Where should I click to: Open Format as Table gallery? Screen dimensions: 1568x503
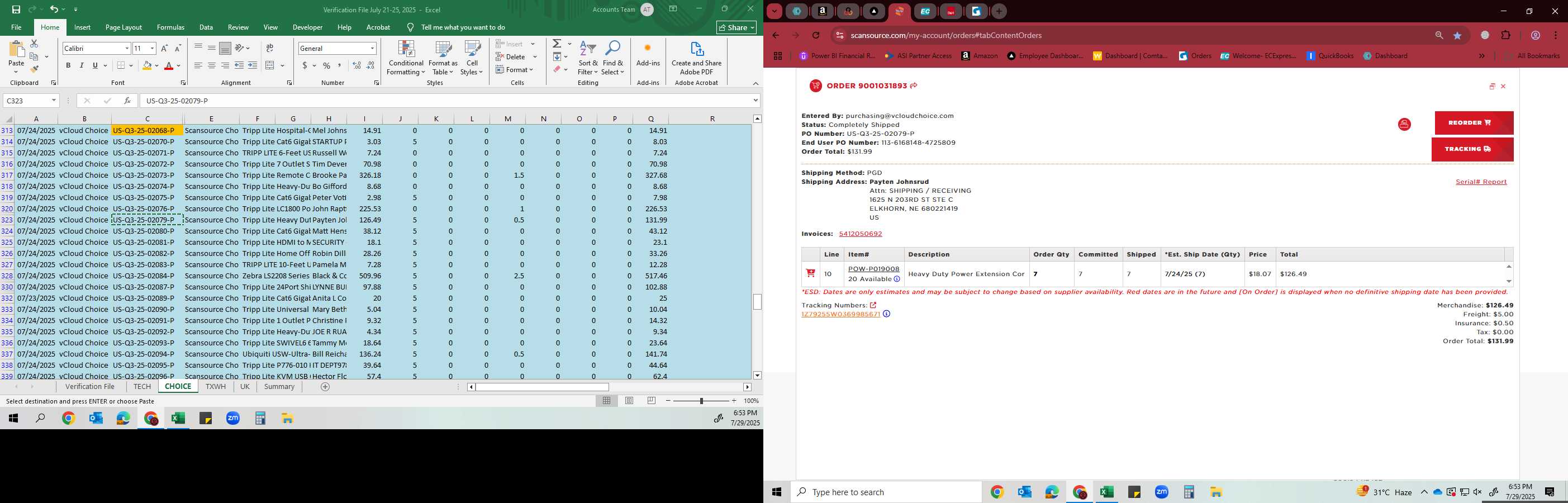tap(443, 58)
